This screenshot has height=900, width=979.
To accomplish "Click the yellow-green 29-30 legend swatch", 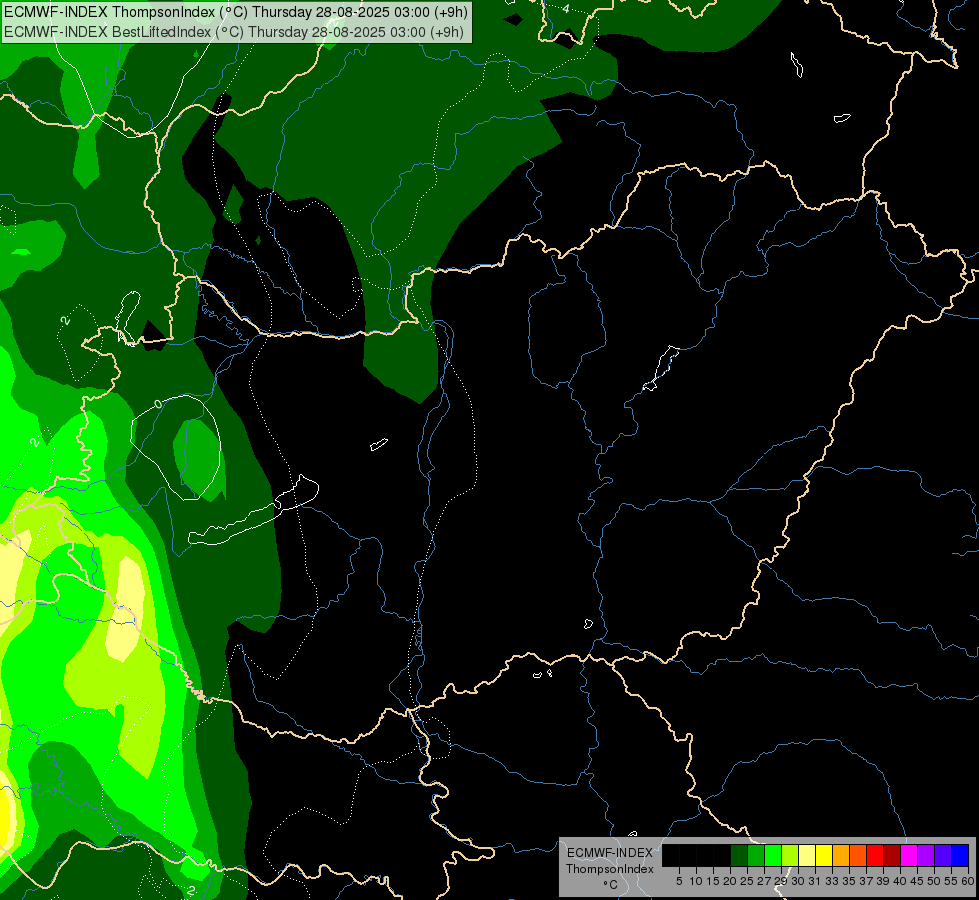I will pyautogui.click(x=790, y=856).
